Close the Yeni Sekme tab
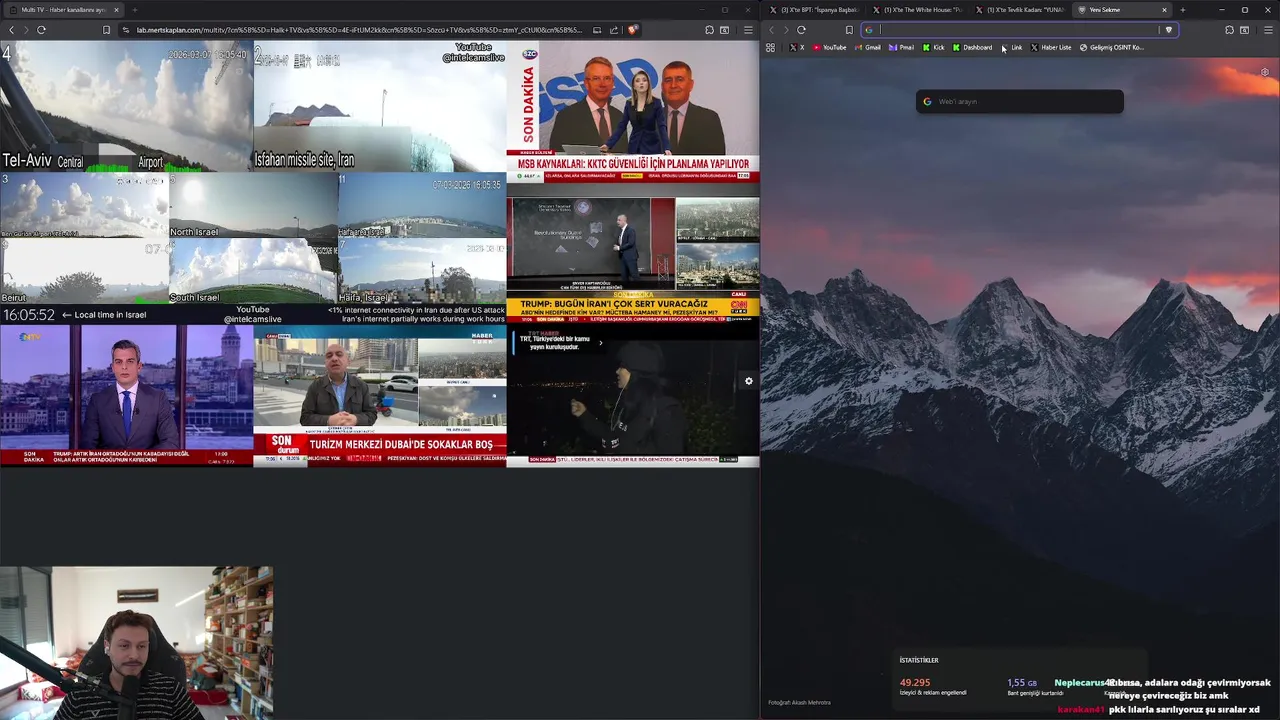This screenshot has width=1280, height=720. (x=1164, y=10)
